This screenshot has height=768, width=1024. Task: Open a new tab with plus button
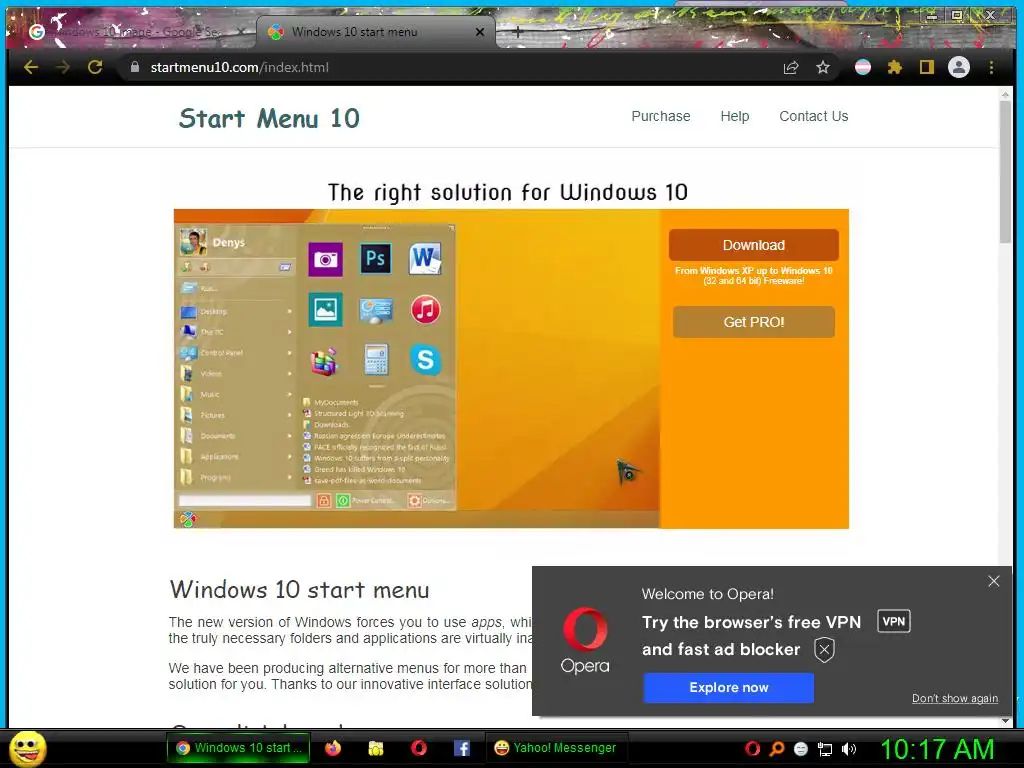pyautogui.click(x=517, y=31)
